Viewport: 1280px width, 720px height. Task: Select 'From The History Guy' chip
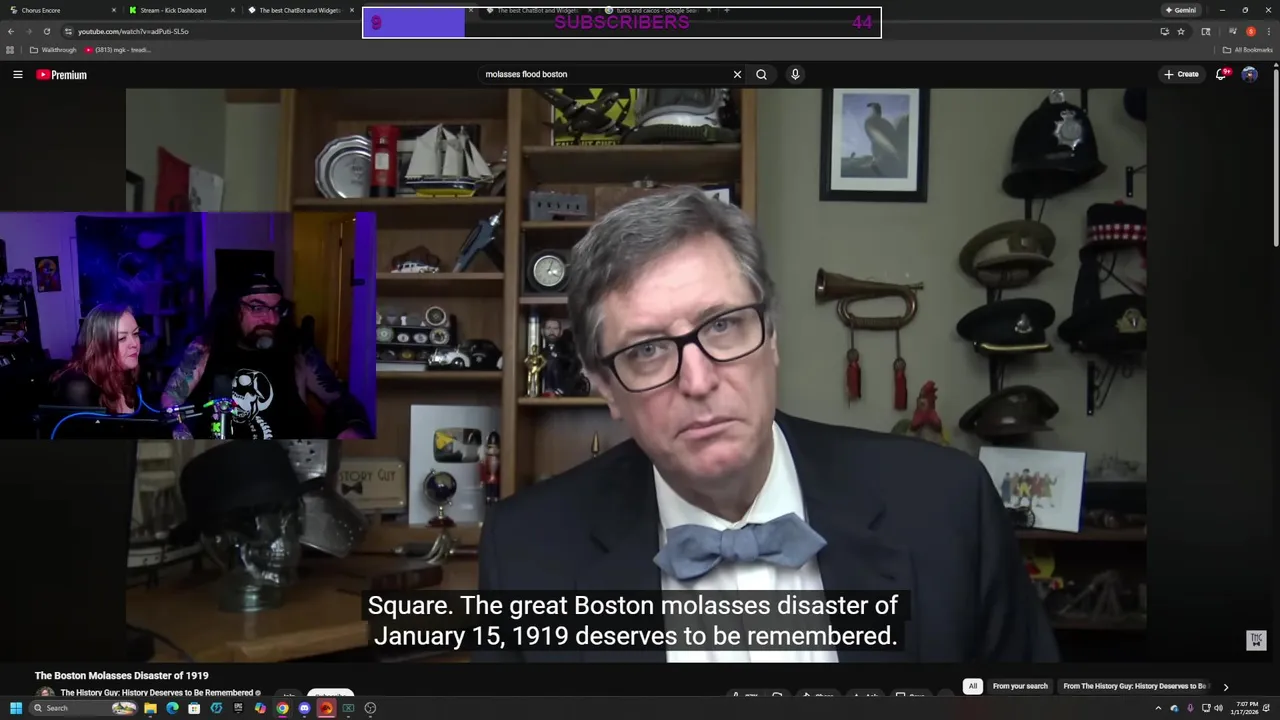[x=1135, y=686]
